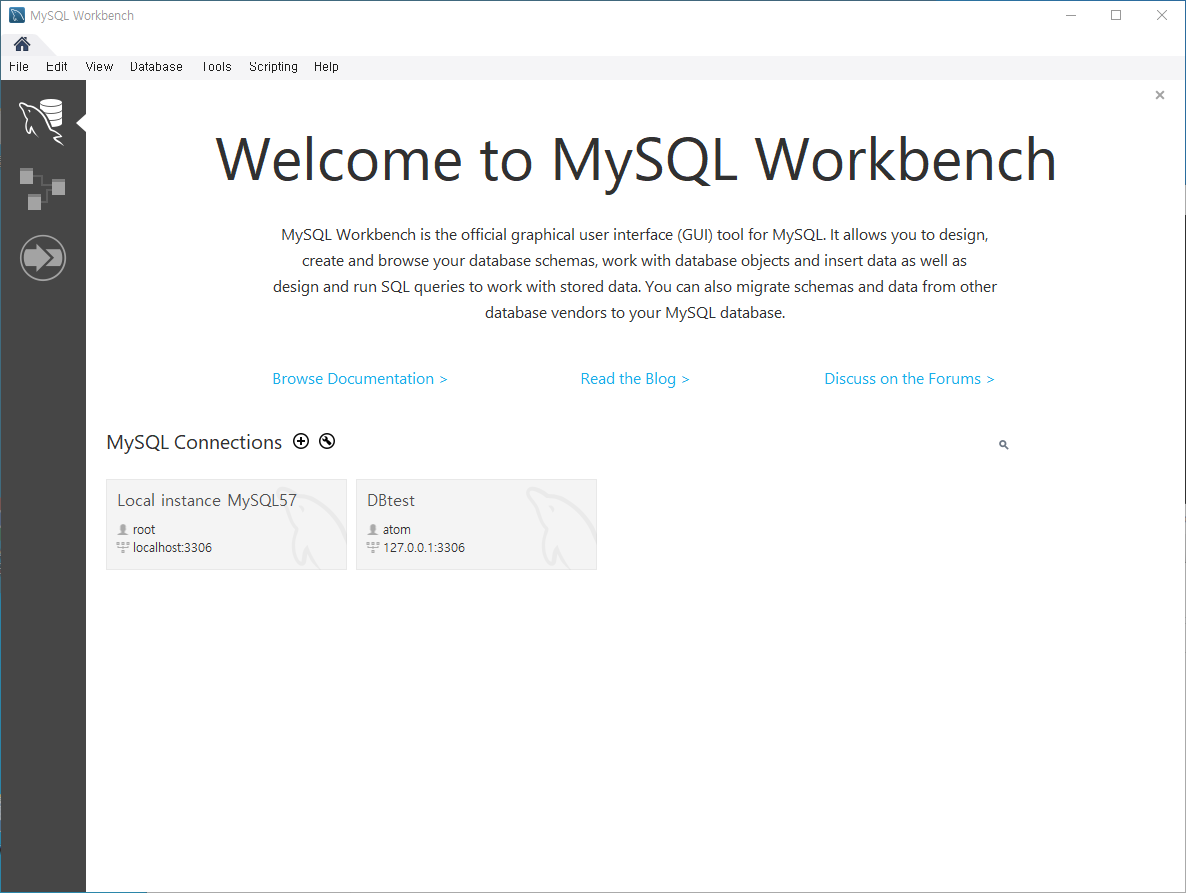
Task: Open the Migration wizard arrow sidebar icon
Action: (42, 258)
